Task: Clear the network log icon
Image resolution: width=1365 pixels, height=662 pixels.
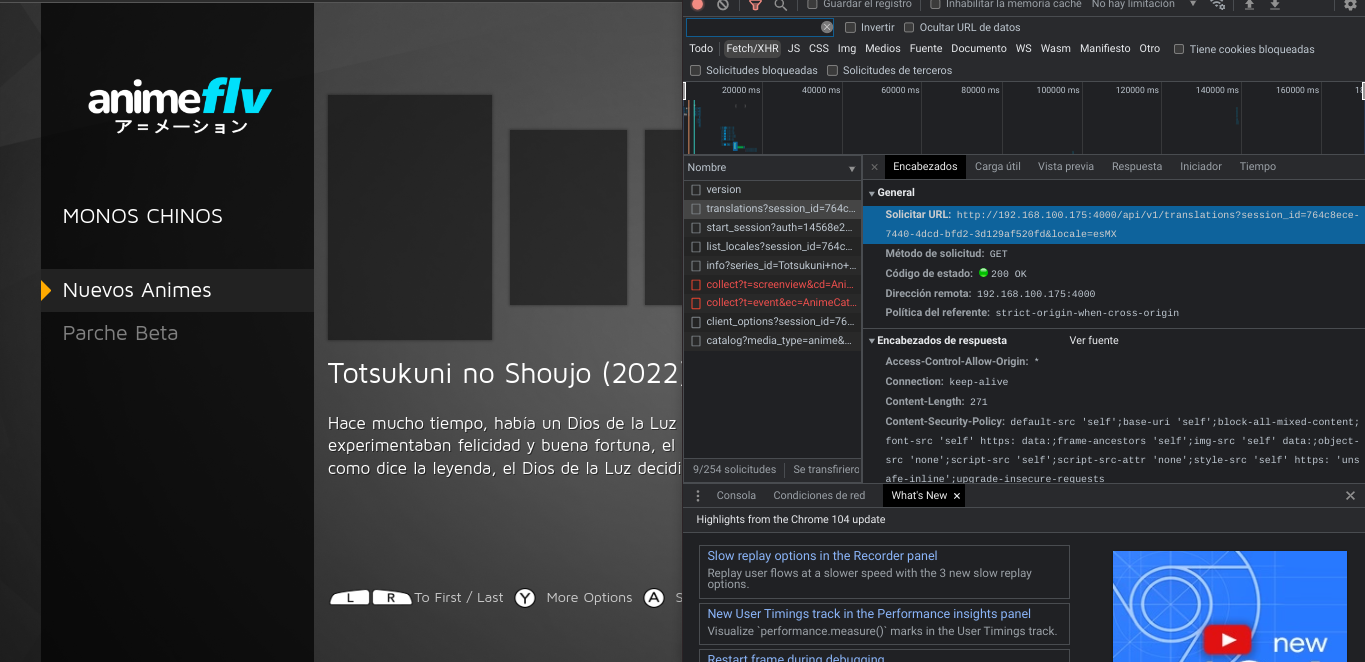Action: click(723, 4)
